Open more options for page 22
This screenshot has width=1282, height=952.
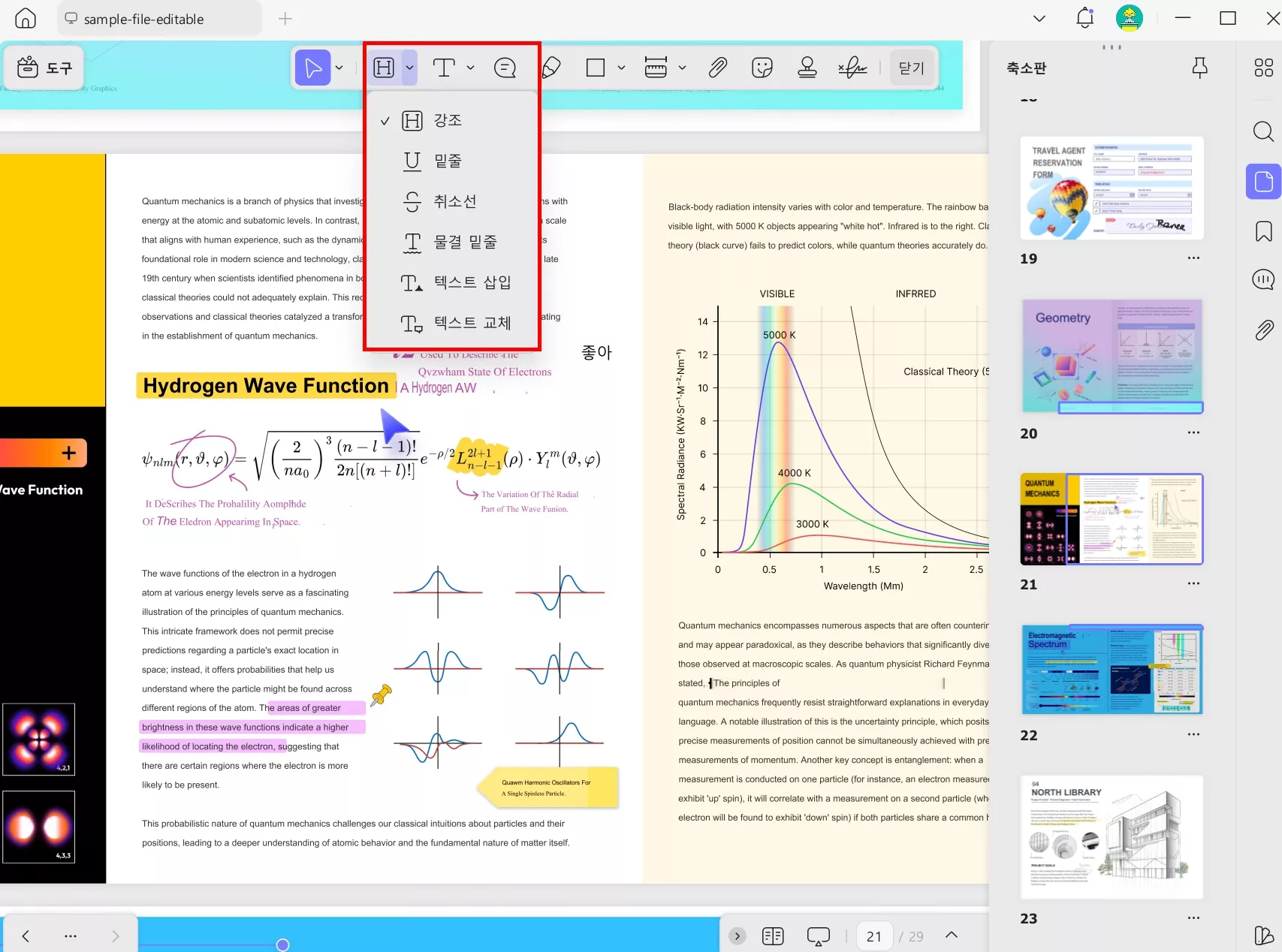pos(1193,734)
